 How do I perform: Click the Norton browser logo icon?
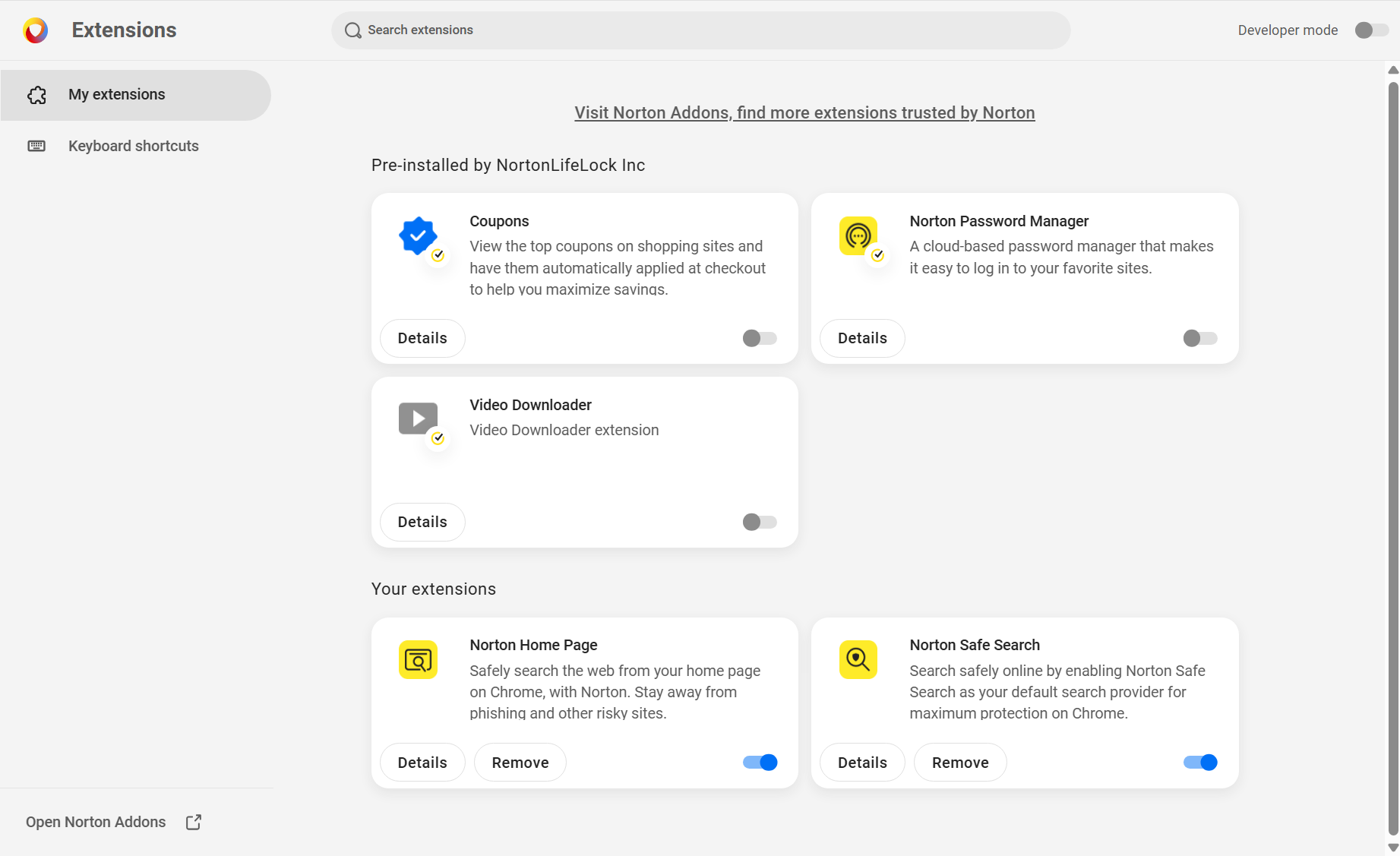coord(36,30)
